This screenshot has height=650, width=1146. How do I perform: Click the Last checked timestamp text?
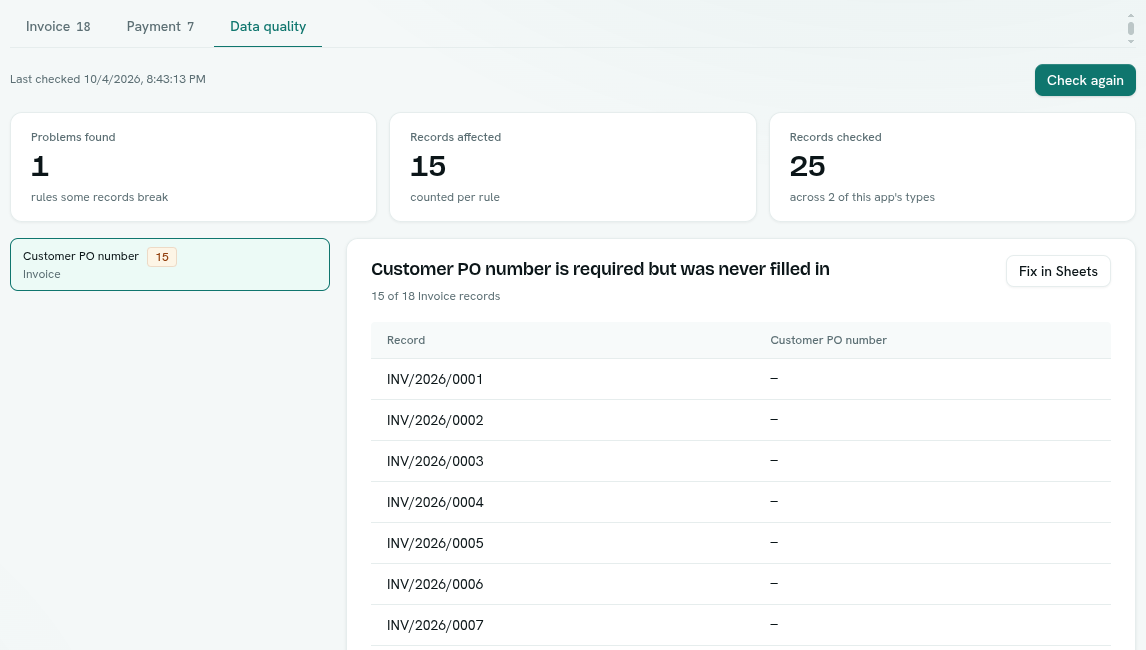[x=107, y=79]
